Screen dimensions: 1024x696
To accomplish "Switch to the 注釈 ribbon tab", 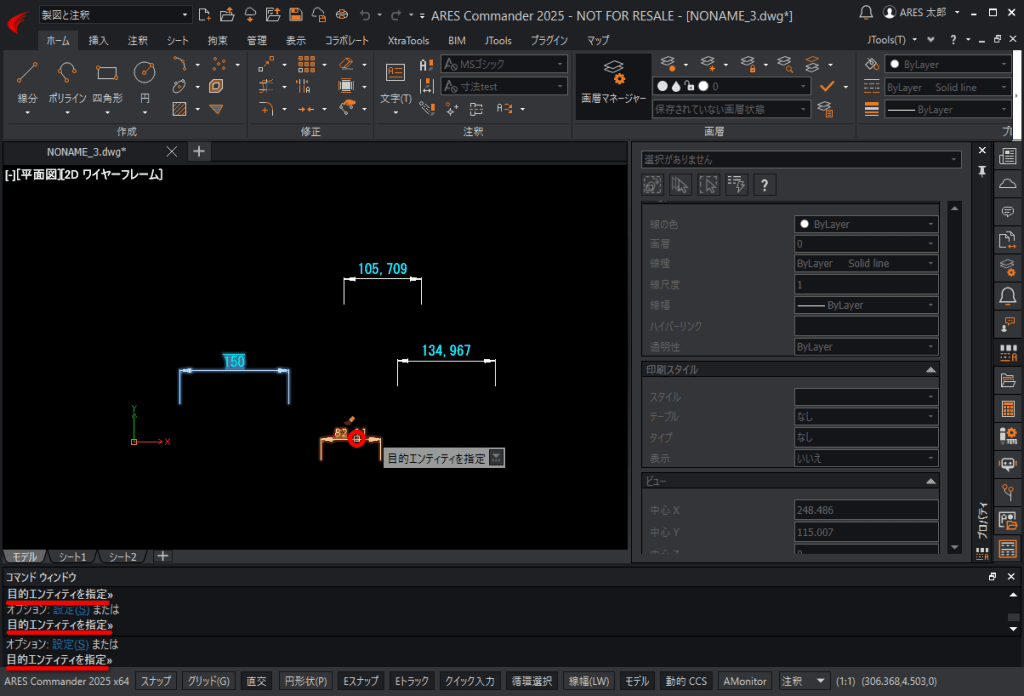I will click(x=137, y=40).
